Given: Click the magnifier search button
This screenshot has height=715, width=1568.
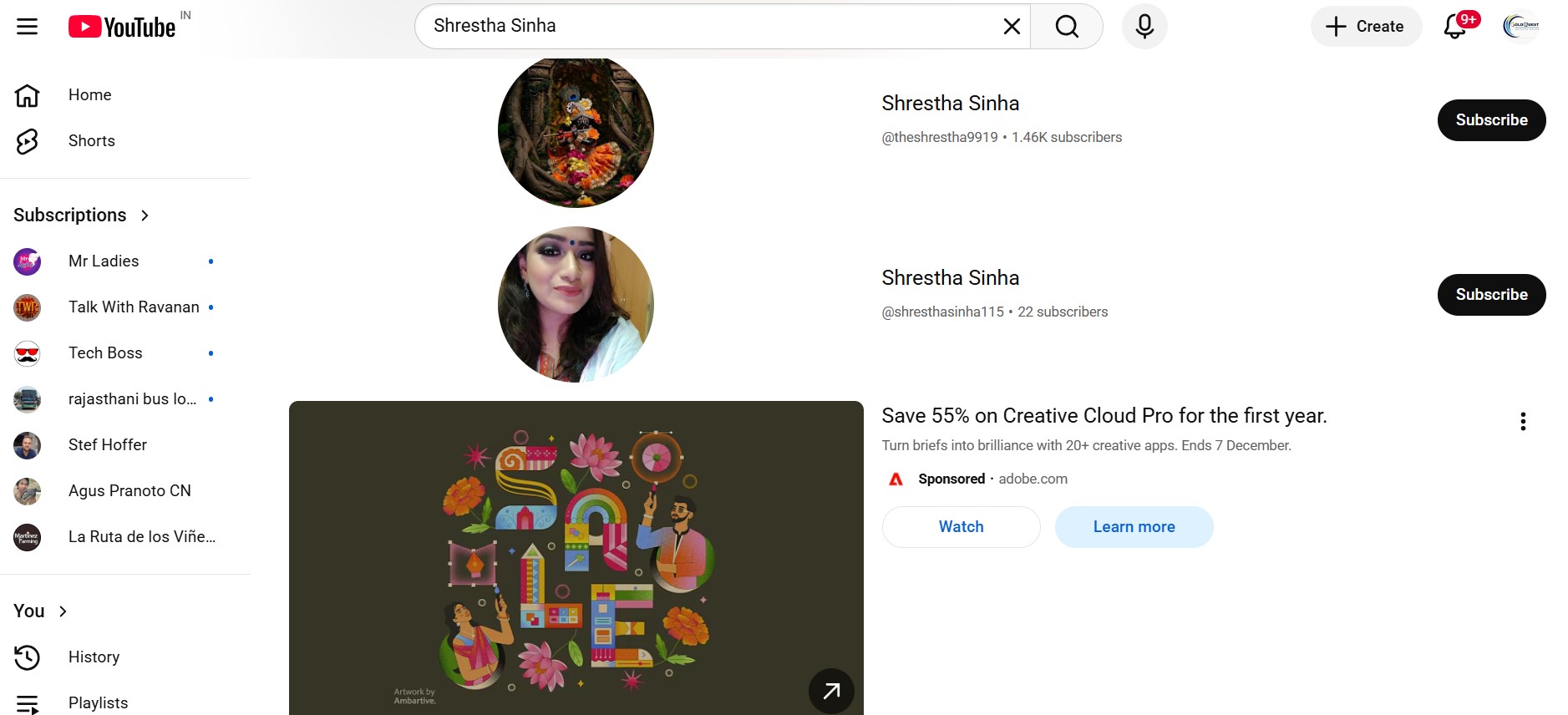Looking at the screenshot, I should coord(1067,27).
